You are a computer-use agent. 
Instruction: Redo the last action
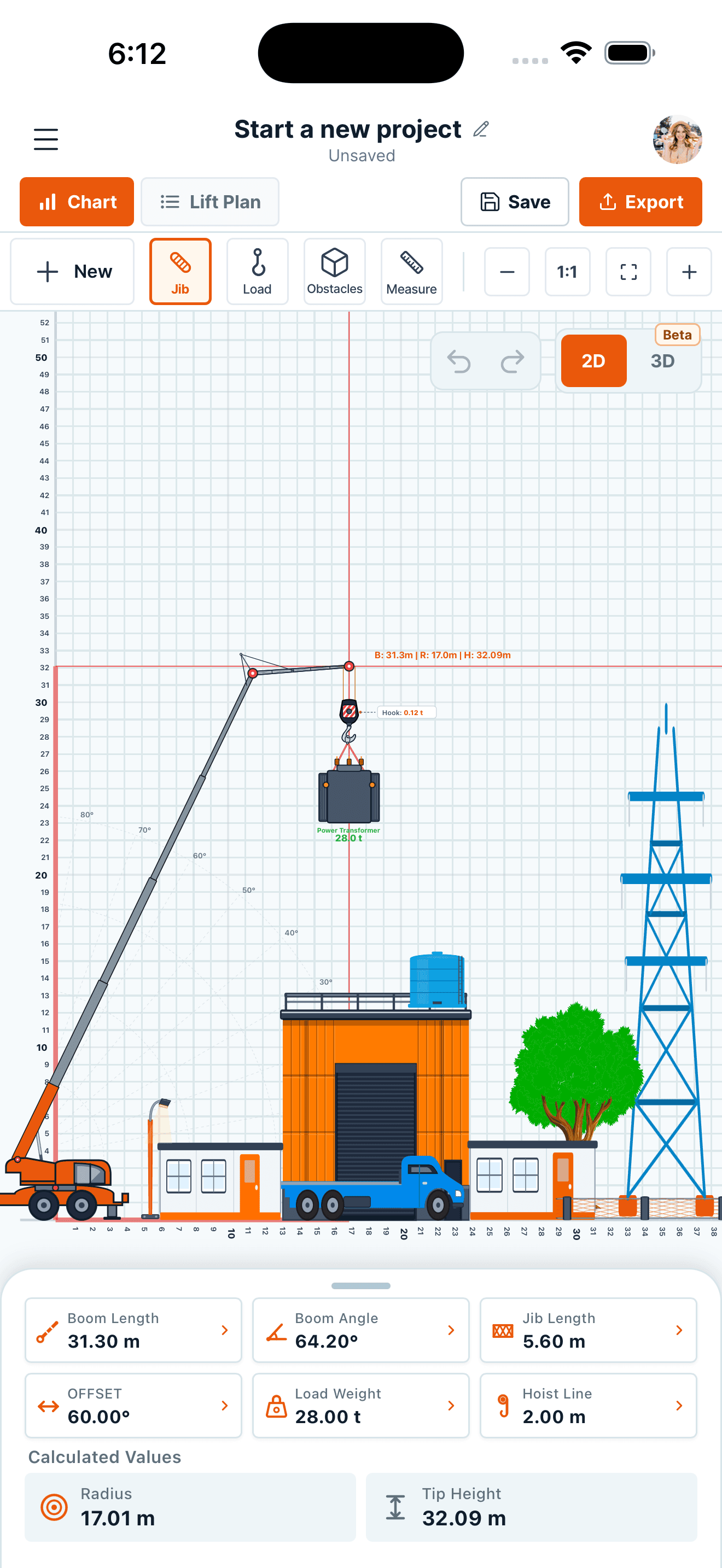[x=512, y=361]
